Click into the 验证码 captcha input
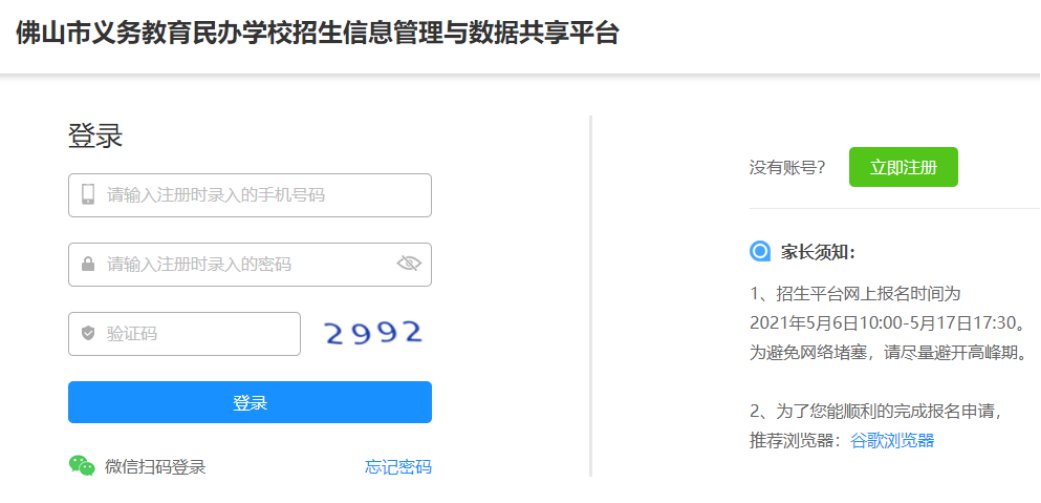Image resolution: width=1041 pixels, height=503 pixels. [x=195, y=334]
